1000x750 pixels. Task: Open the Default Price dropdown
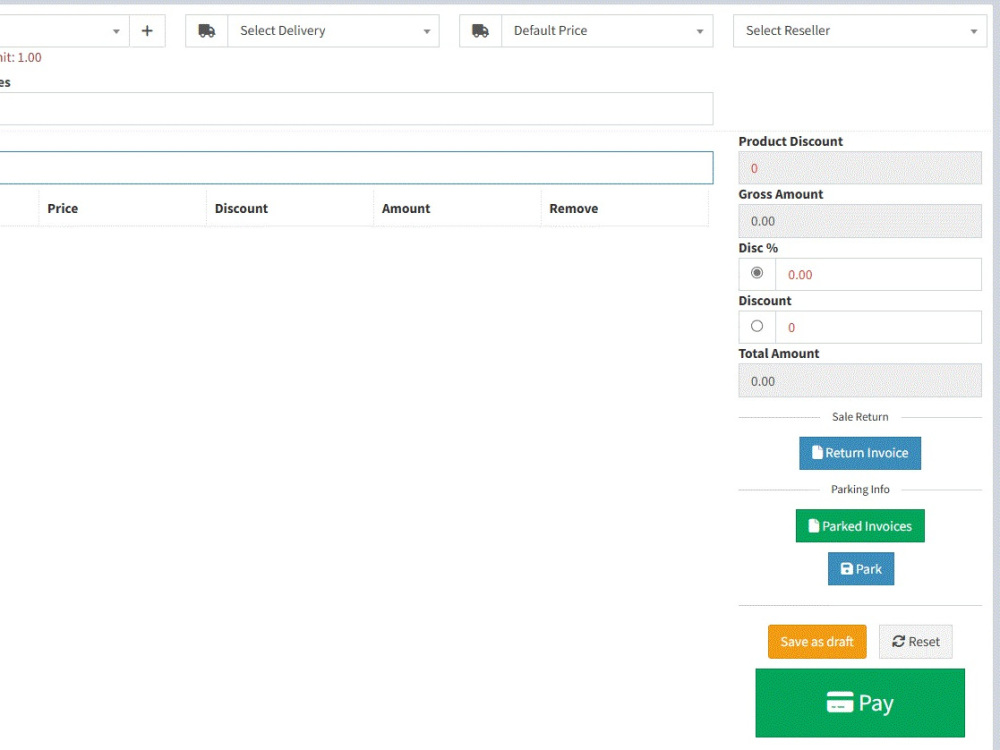pos(608,30)
